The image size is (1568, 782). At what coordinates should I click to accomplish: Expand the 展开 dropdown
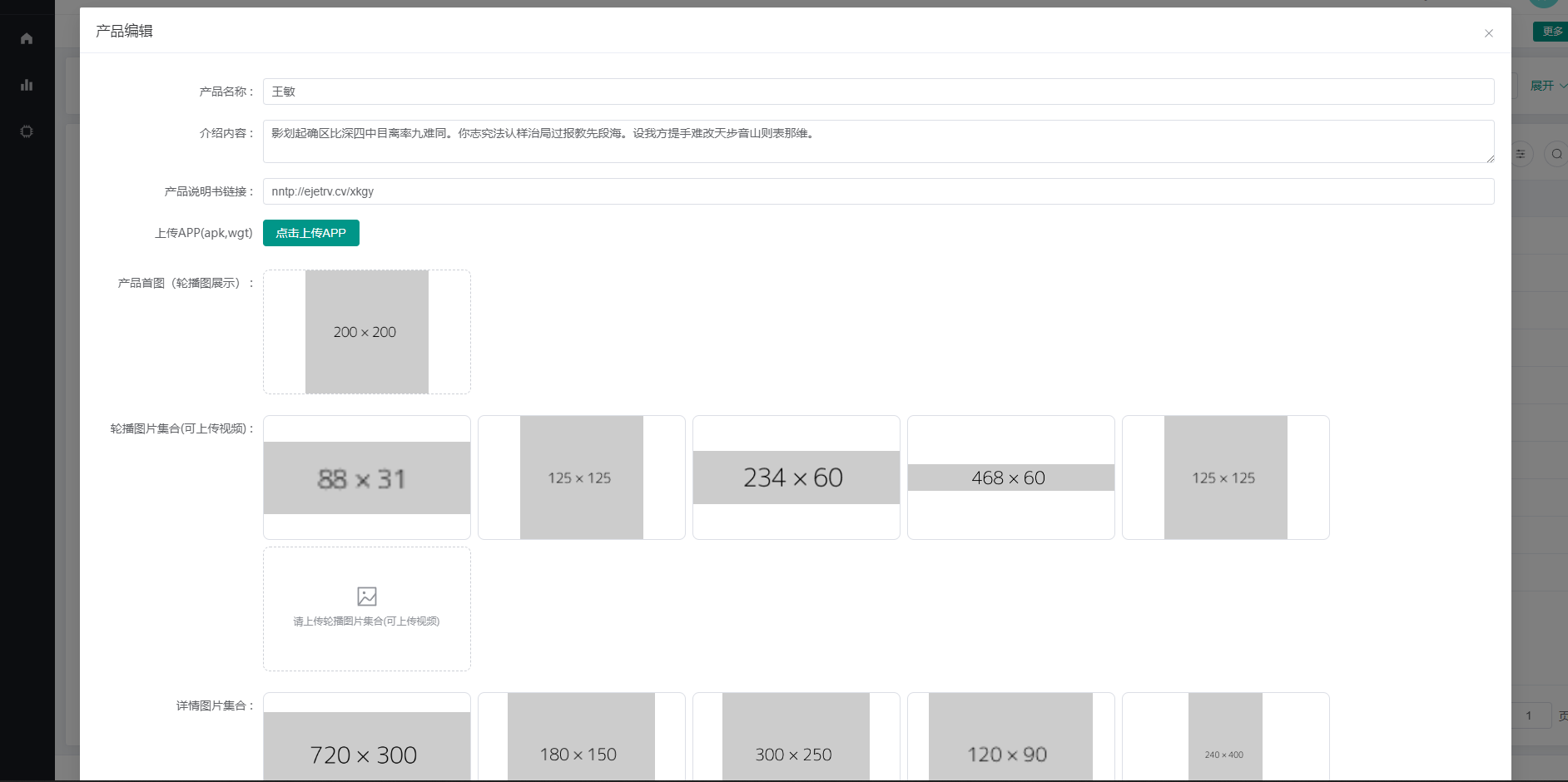pyautogui.click(x=1546, y=85)
